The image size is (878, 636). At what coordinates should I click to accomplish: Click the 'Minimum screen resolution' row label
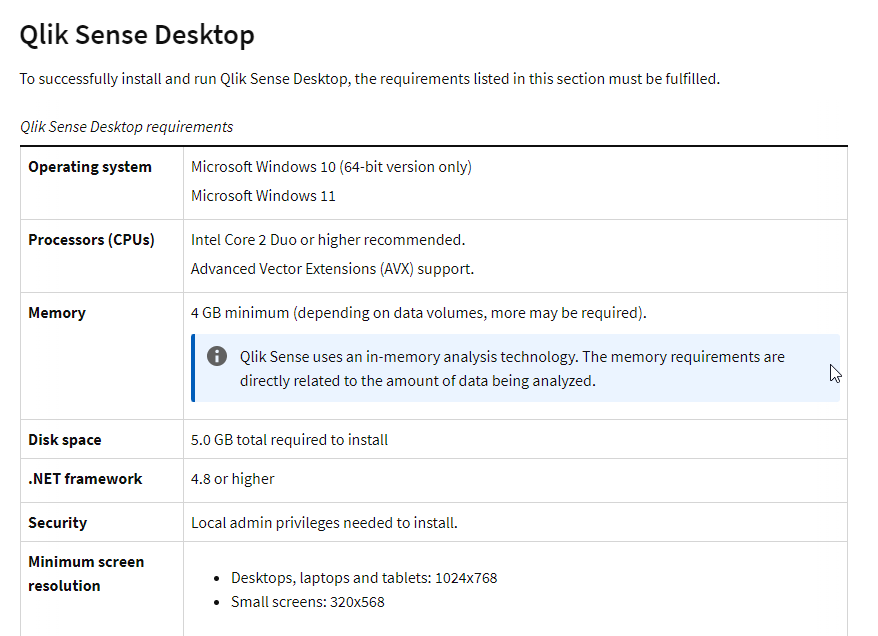[x=86, y=574]
